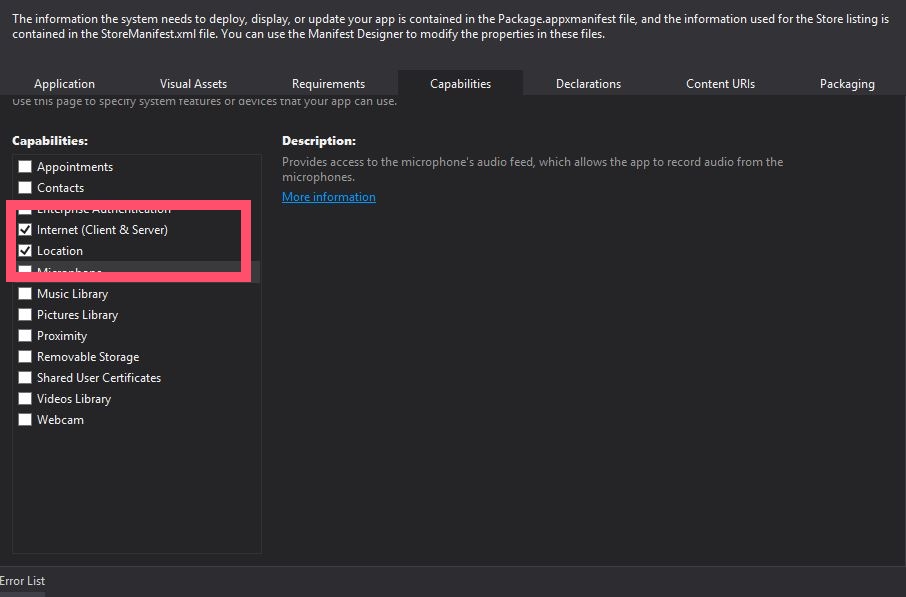Open the Content URIs tab
The width and height of the screenshot is (906, 597).
(720, 84)
